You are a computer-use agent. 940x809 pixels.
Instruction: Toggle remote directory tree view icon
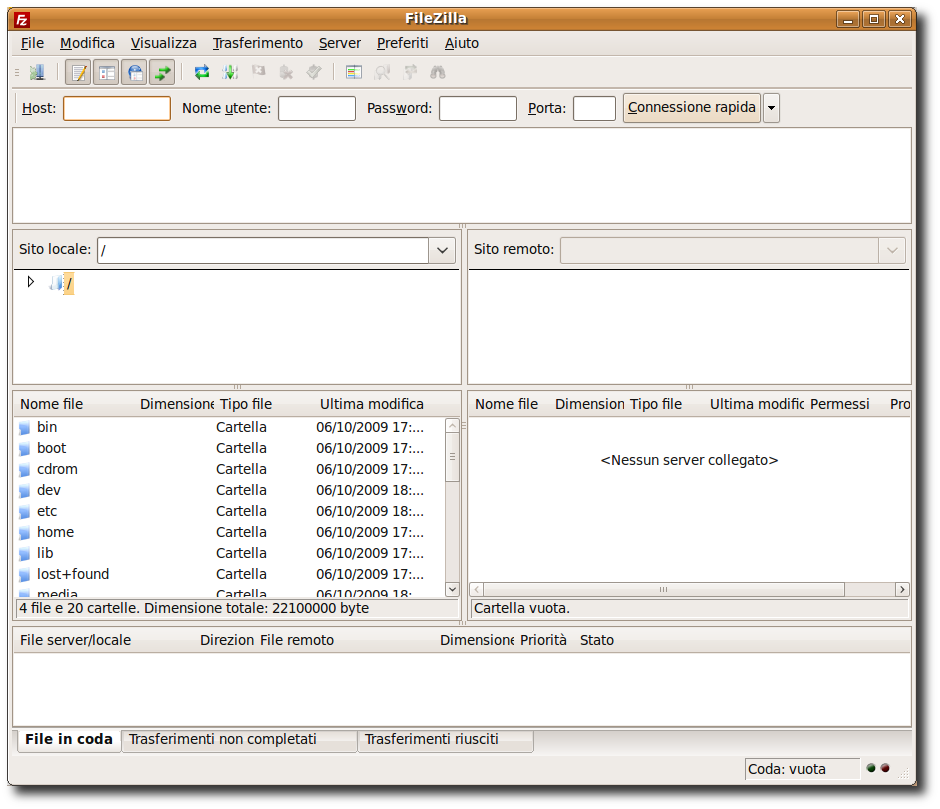click(134, 73)
